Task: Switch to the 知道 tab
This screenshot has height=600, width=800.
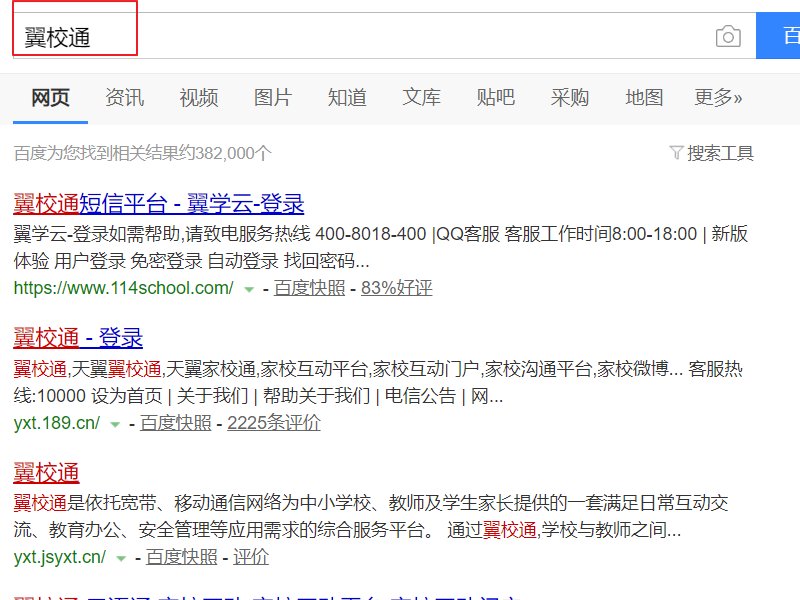Action: pyautogui.click(x=346, y=97)
